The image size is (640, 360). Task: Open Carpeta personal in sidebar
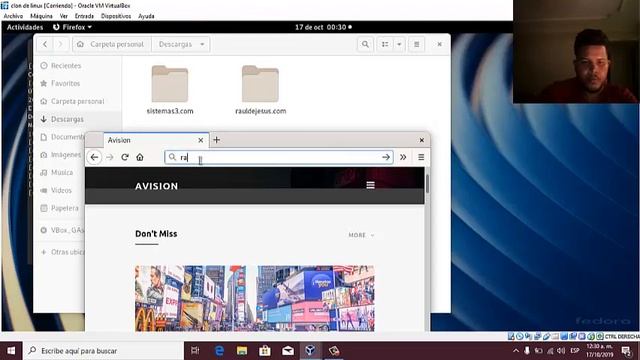[x=78, y=101]
